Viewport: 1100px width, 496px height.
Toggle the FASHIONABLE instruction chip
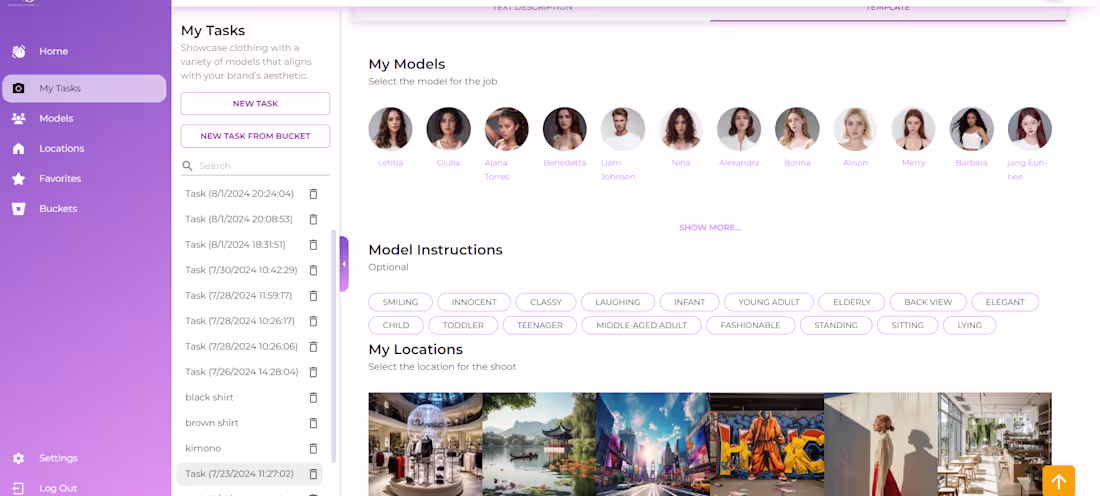click(750, 326)
